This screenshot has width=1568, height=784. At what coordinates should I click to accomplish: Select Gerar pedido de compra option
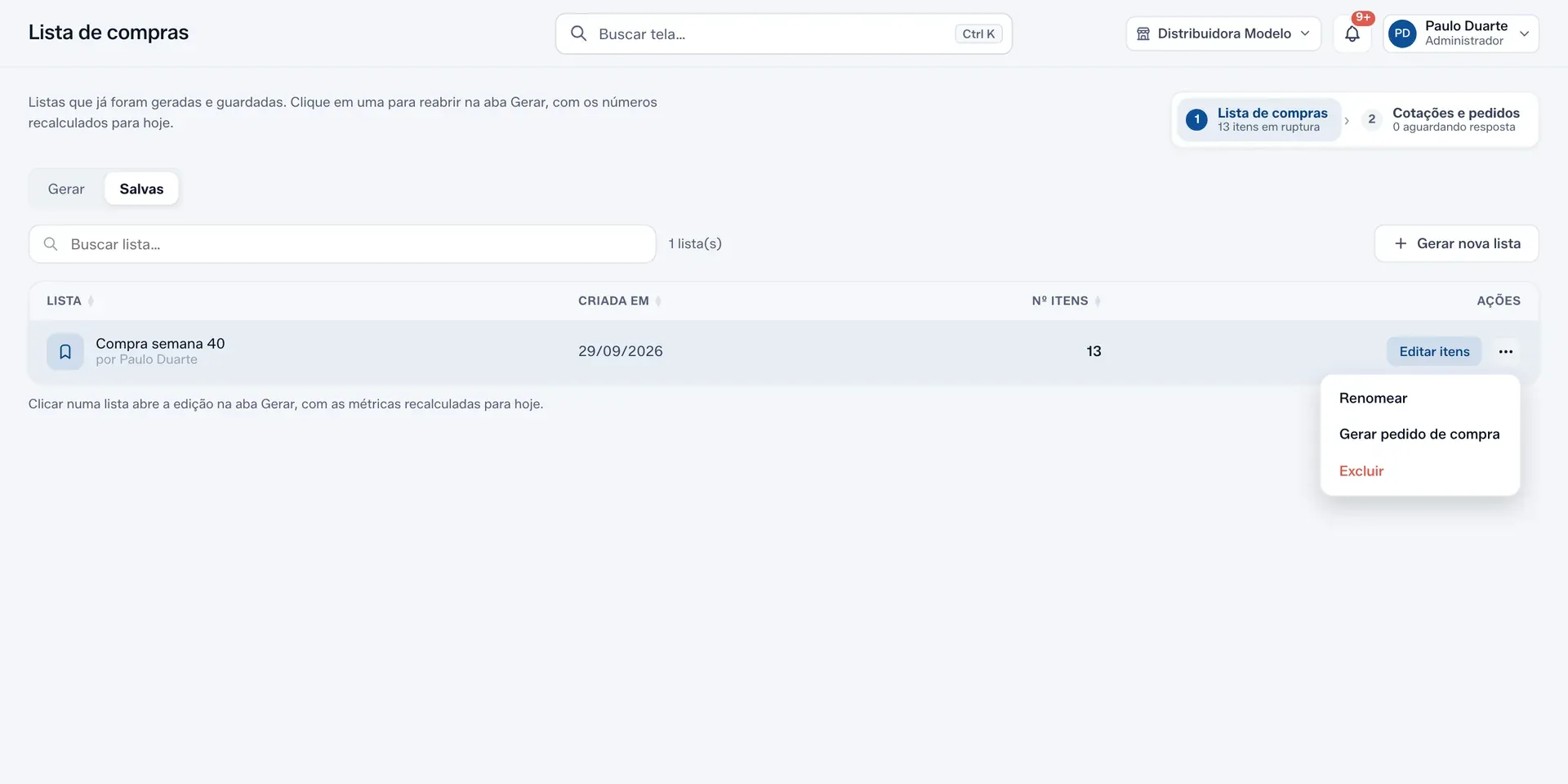[x=1420, y=434]
